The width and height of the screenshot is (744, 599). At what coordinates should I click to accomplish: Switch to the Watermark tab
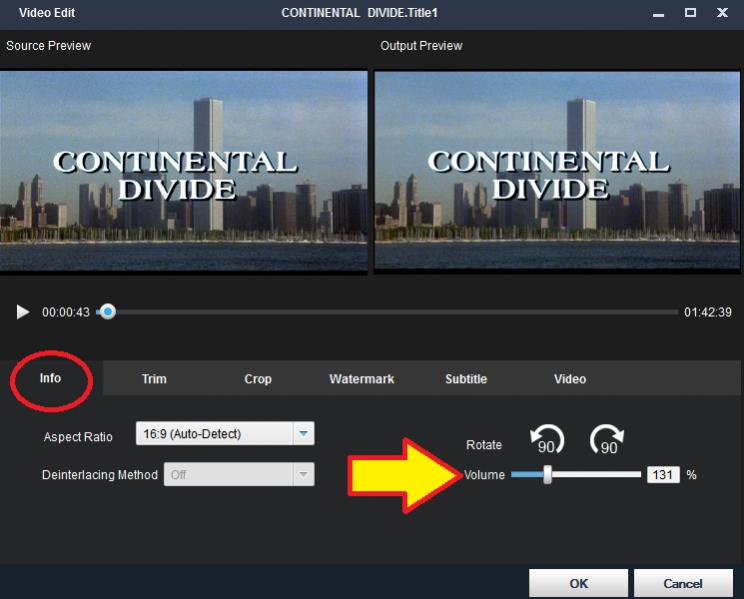click(x=362, y=379)
